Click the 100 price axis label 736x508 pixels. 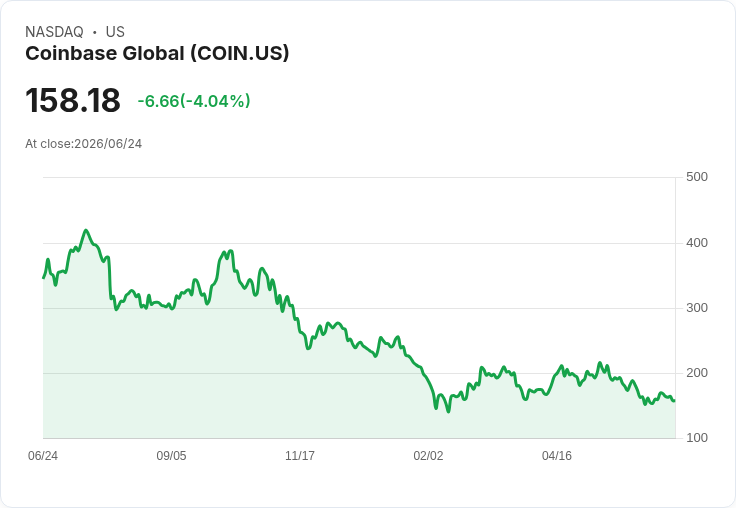pos(697,438)
